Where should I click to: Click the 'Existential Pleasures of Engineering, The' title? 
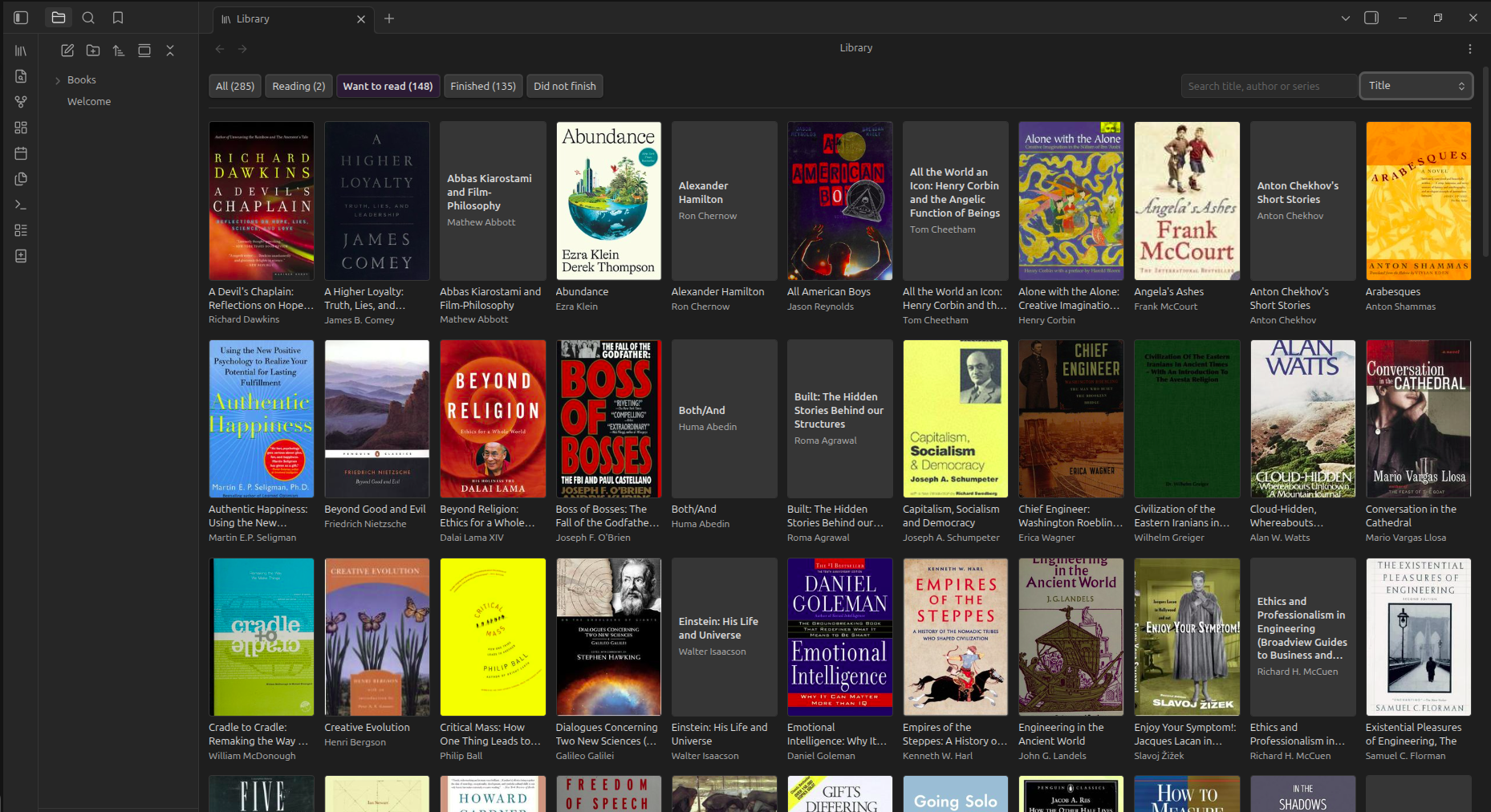1414,734
